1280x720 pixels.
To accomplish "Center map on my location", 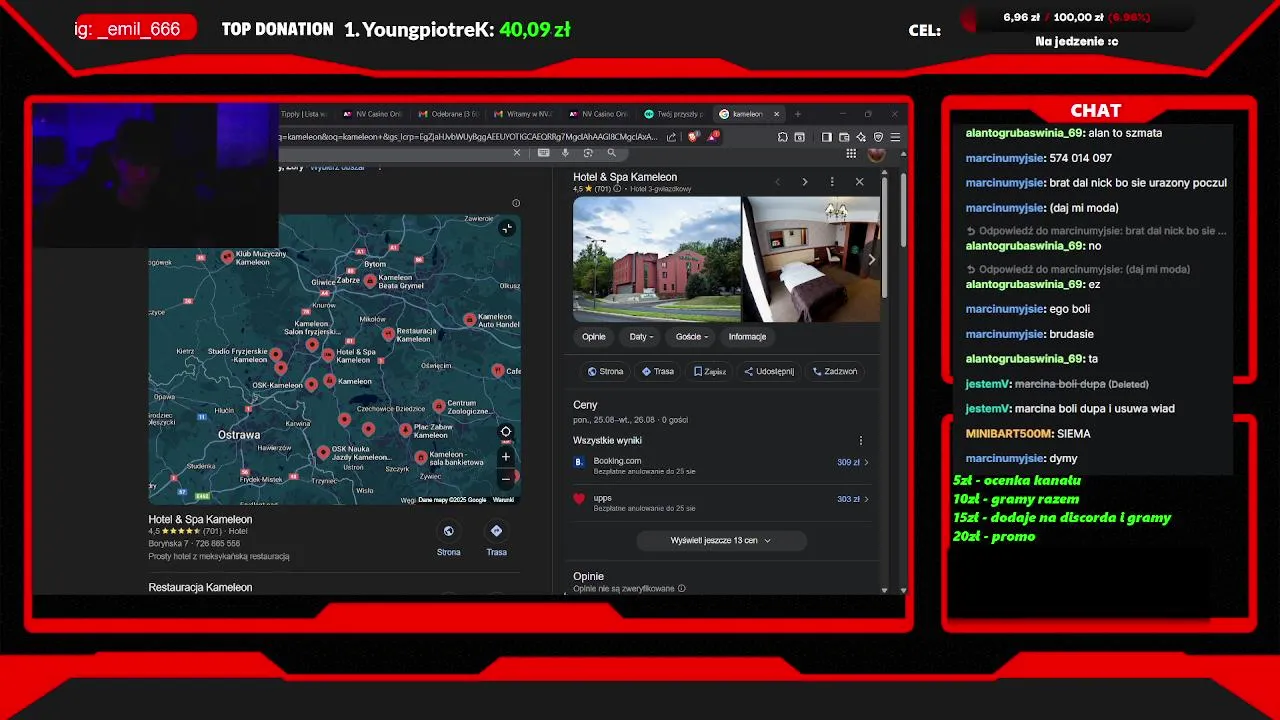I will pos(506,432).
